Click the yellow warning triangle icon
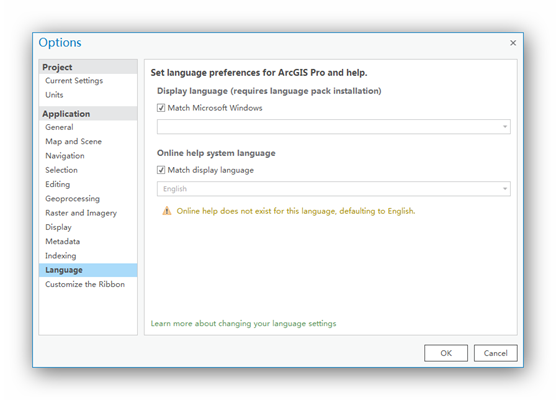Screen dimensions: 556x400 (x=167, y=211)
